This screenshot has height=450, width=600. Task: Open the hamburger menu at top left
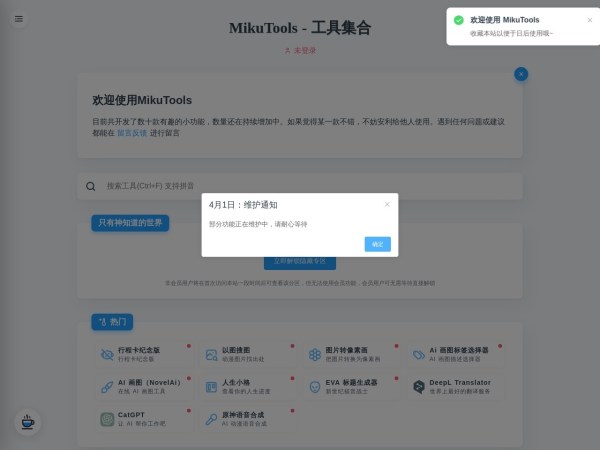(18, 18)
